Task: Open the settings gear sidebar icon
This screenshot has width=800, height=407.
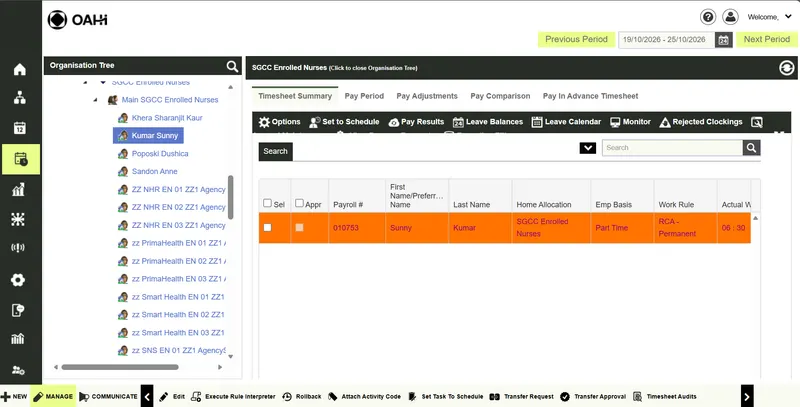Action: click(x=18, y=279)
